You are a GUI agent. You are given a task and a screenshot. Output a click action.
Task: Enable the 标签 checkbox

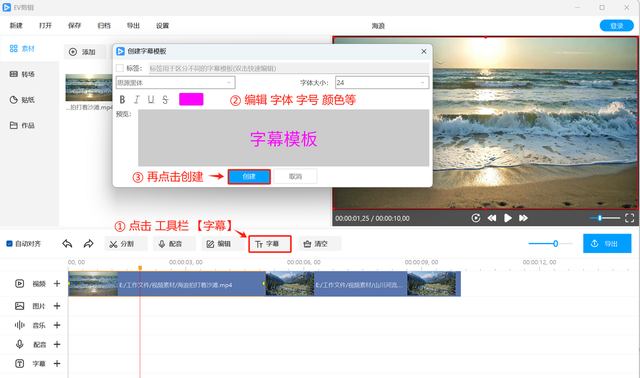120,68
